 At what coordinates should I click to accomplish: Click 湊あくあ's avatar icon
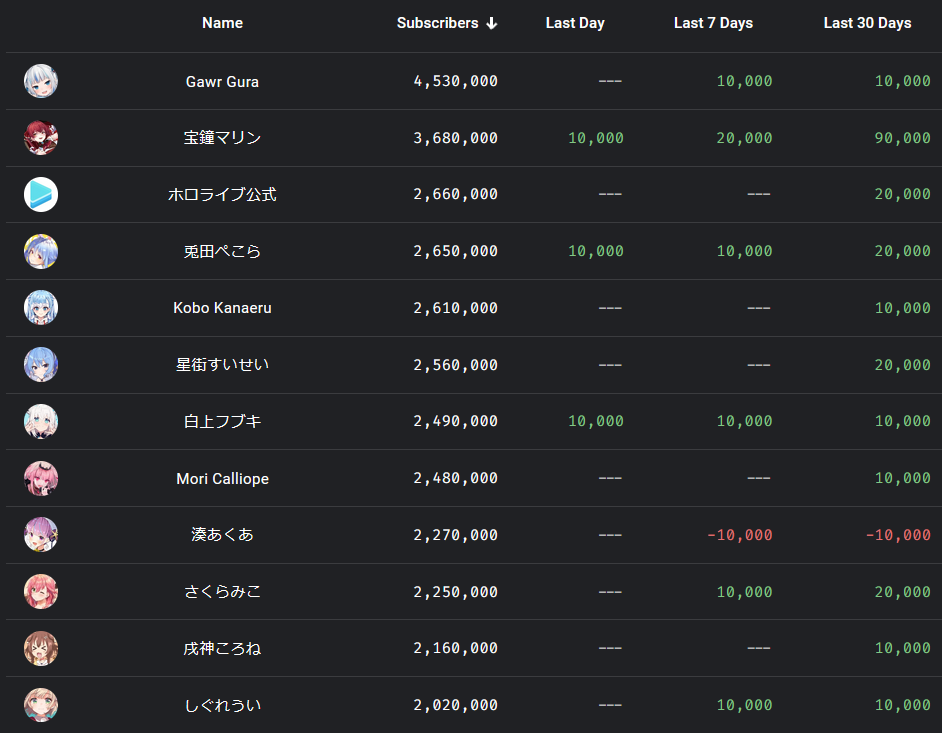click(41, 535)
